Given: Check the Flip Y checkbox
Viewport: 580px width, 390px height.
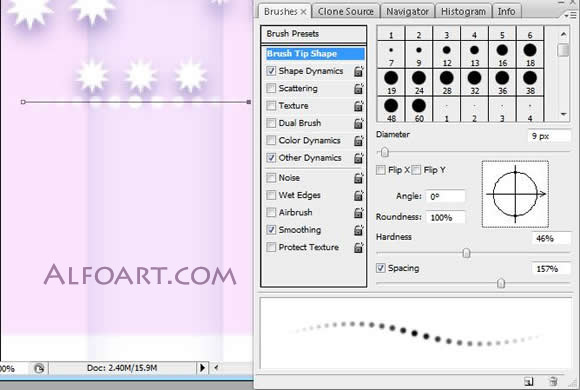Looking at the screenshot, I should pos(416,170).
